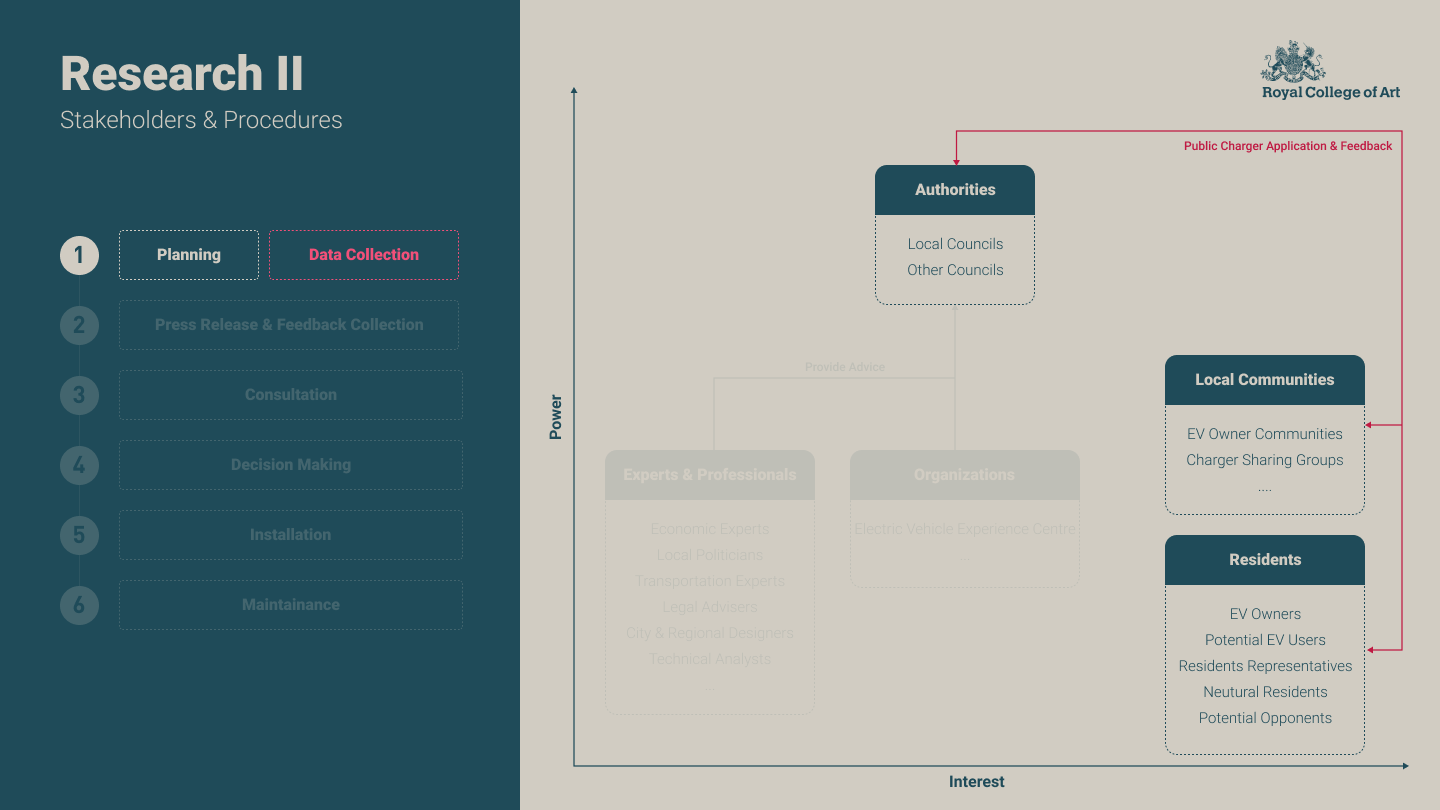The image size is (1440, 810).
Task: Select the Local Communities header
Action: [x=1265, y=380]
